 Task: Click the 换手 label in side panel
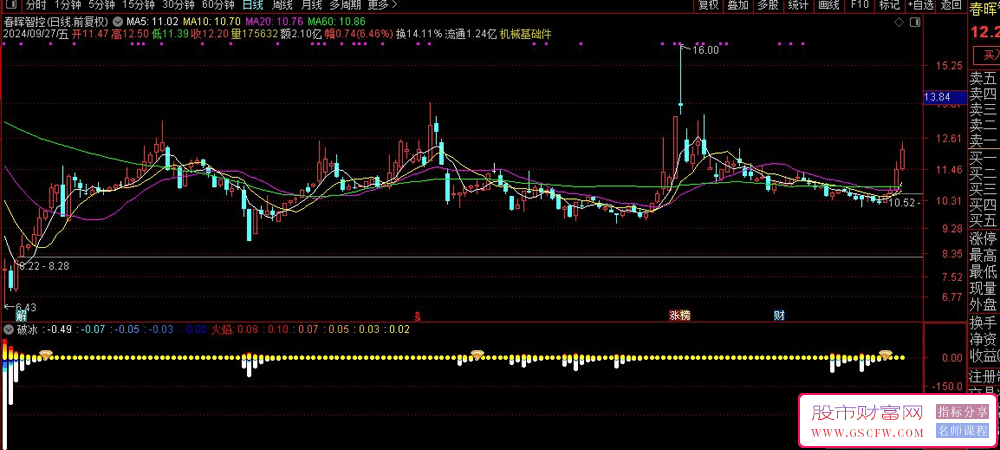(x=983, y=321)
